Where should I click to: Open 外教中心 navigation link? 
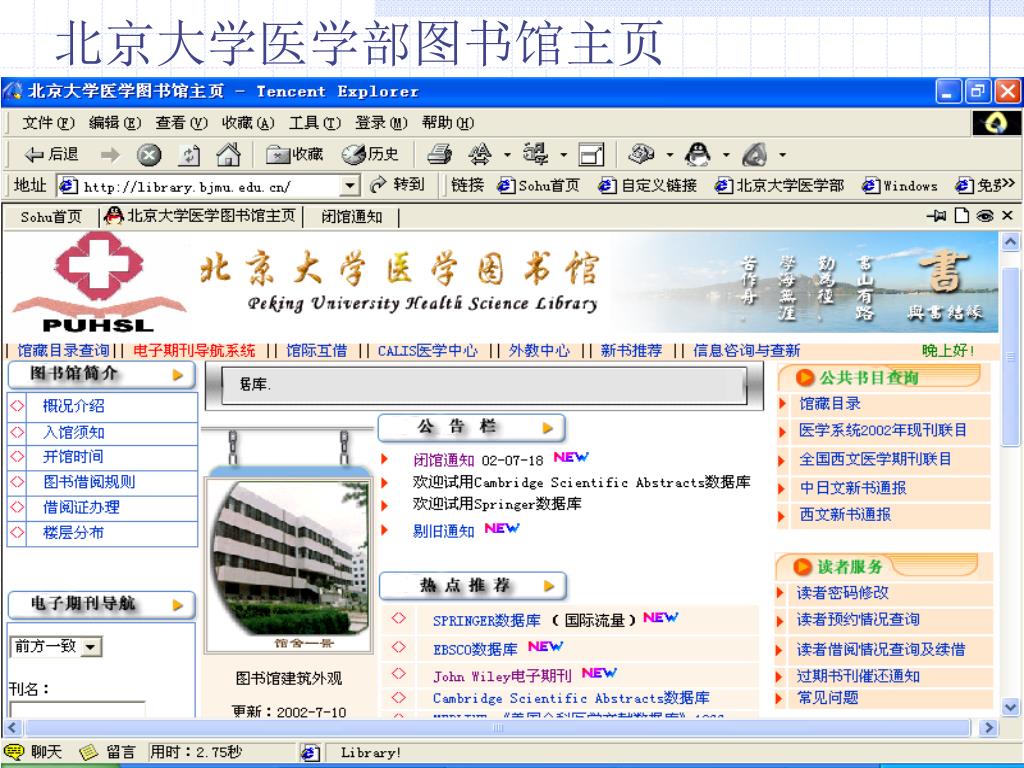pyautogui.click(x=539, y=351)
